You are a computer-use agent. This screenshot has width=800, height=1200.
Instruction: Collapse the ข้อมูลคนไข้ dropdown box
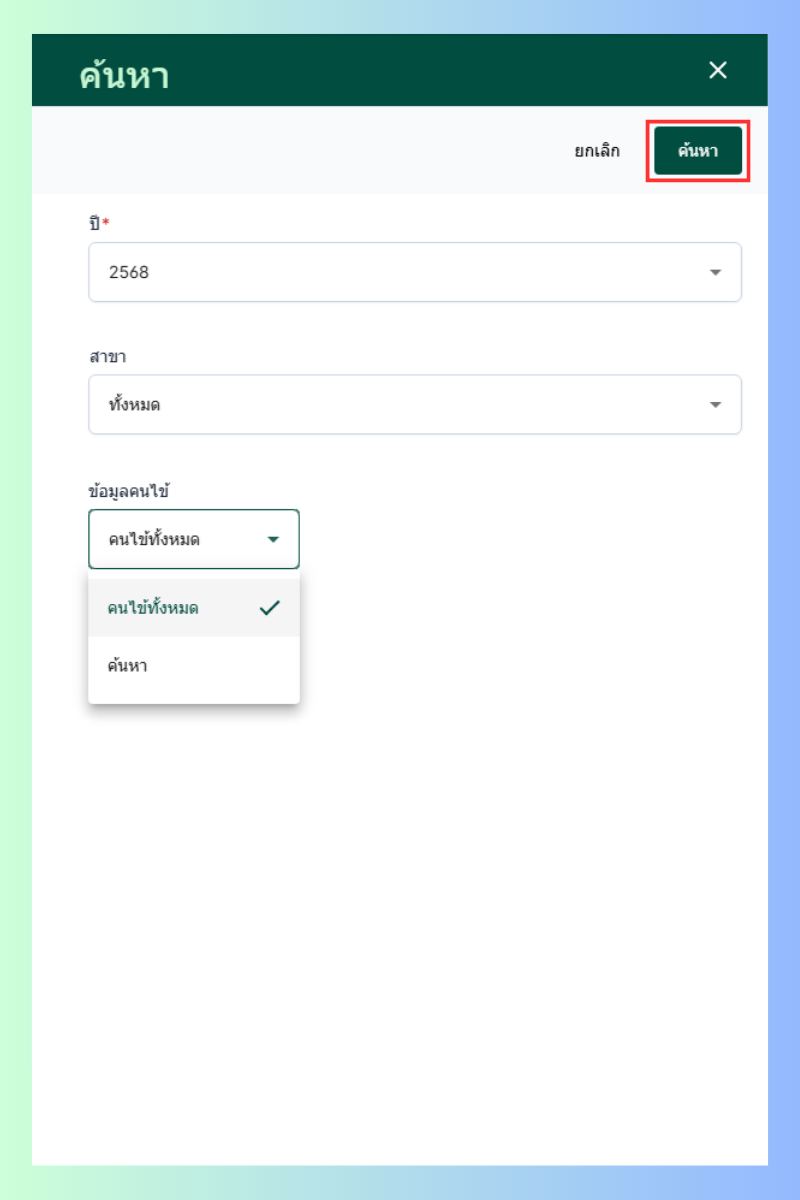[193, 539]
